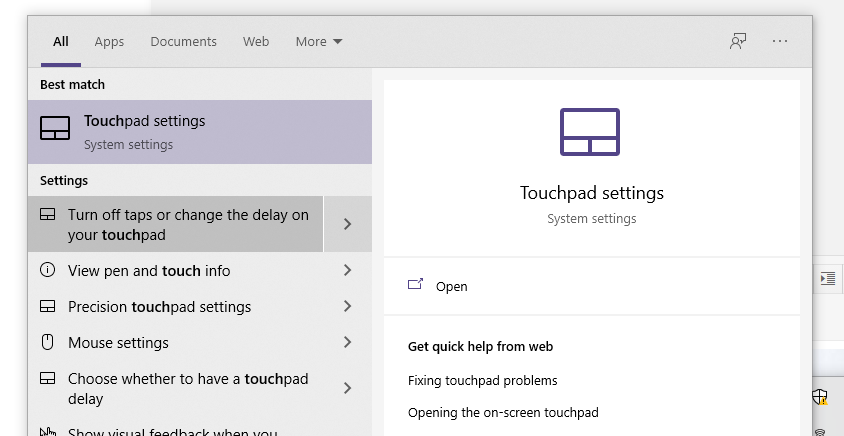The image size is (844, 436).
Task: Click the Windows Security shield tray icon
Action: coord(820,396)
